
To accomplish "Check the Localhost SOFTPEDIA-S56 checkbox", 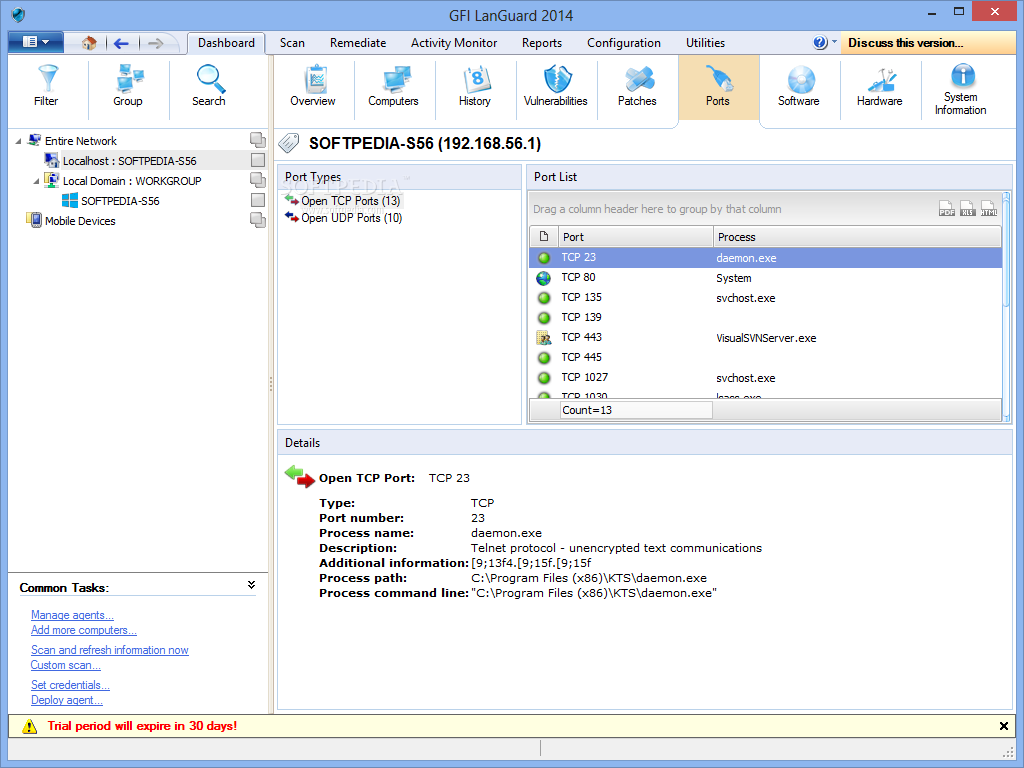I will [x=258, y=160].
